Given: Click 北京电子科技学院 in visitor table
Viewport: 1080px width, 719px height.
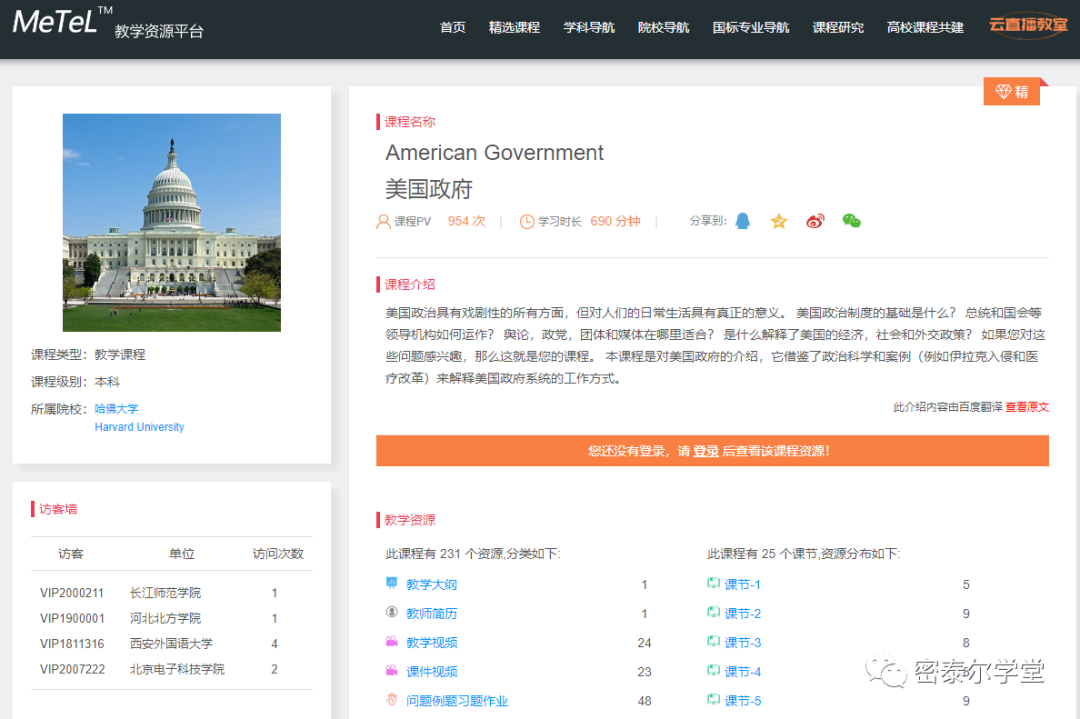Looking at the screenshot, I should pos(177,669).
